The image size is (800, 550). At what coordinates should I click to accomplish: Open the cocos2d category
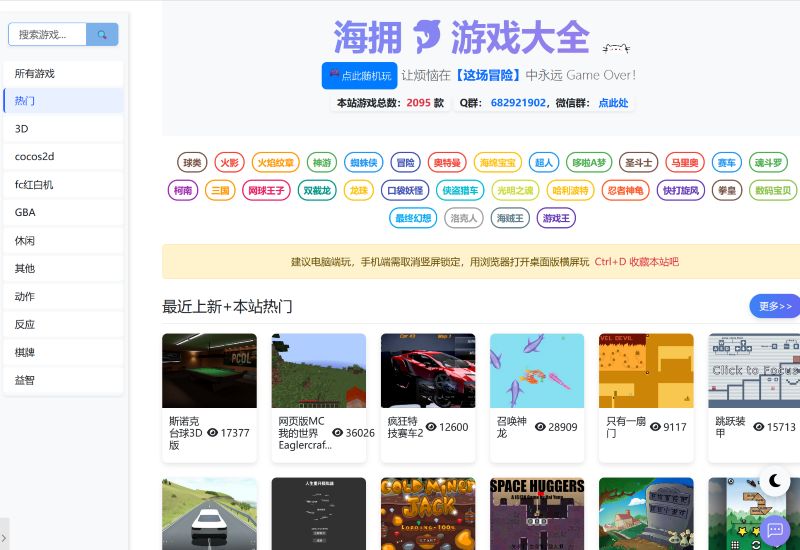63,157
